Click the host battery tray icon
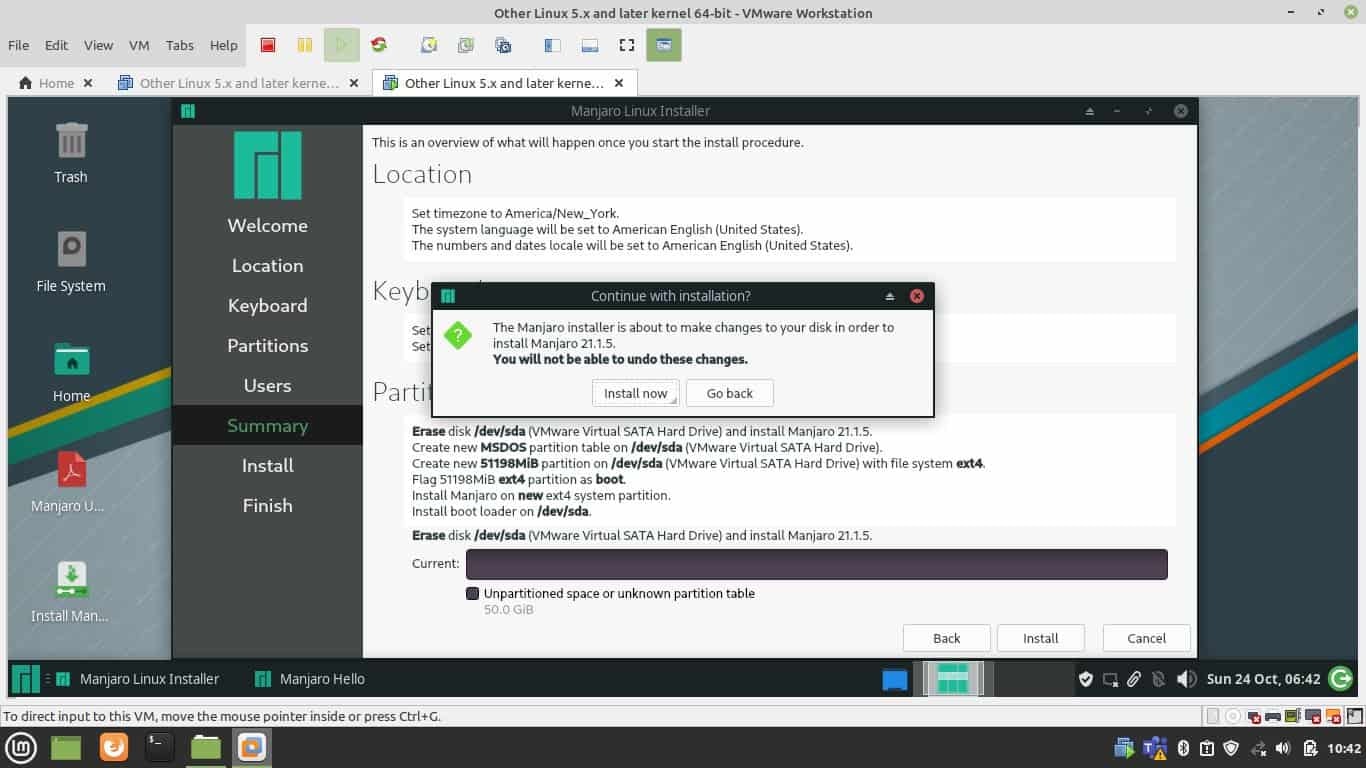This screenshot has width=1366, height=768. click(x=1310, y=748)
